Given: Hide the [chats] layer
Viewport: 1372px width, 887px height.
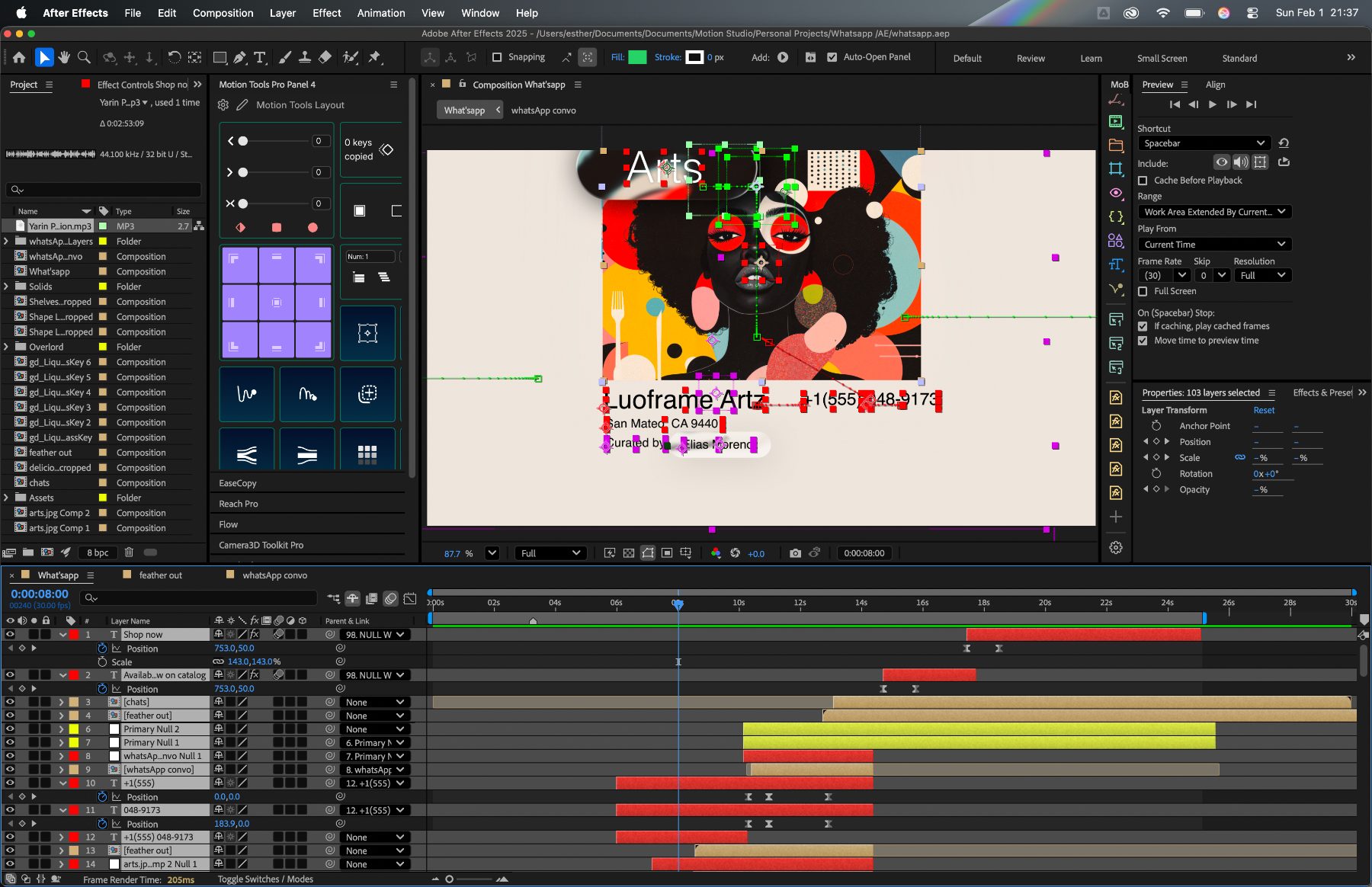Looking at the screenshot, I should point(10,702).
